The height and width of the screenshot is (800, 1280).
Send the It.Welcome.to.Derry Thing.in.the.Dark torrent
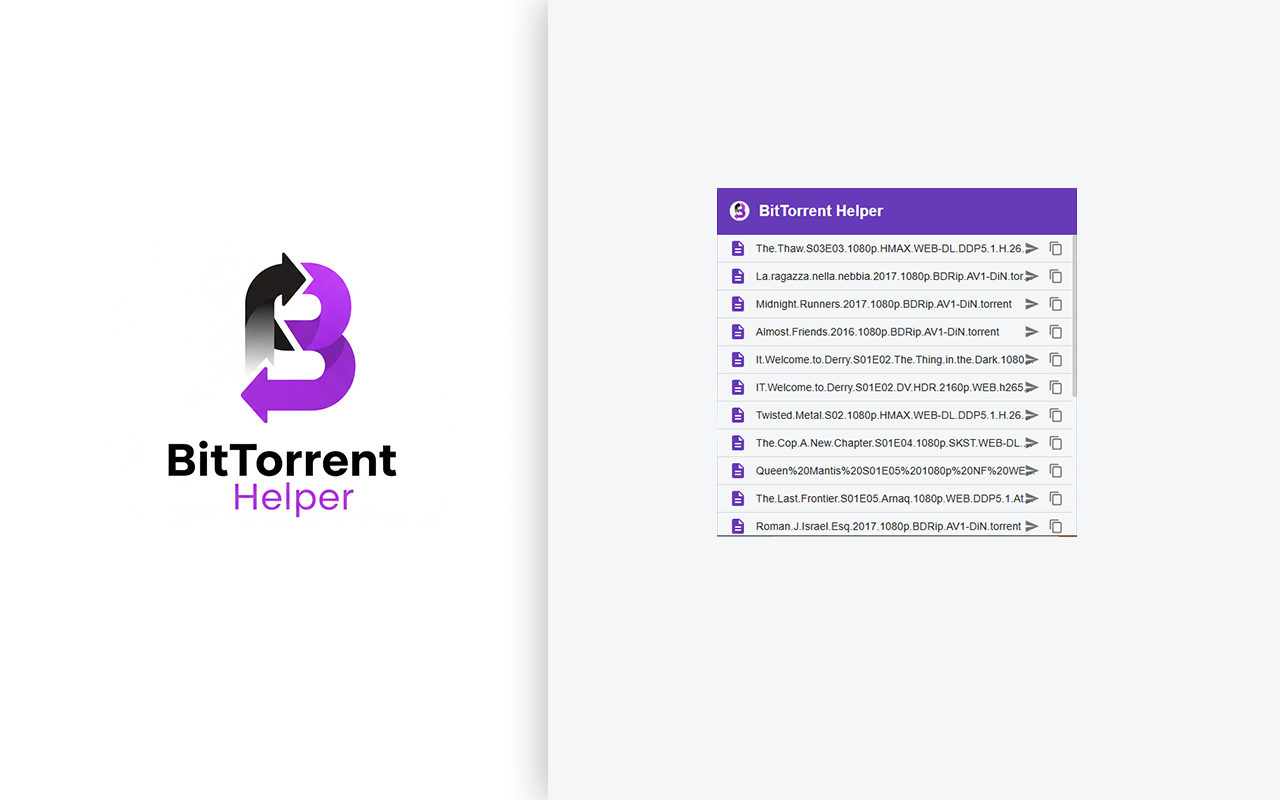(x=1032, y=360)
